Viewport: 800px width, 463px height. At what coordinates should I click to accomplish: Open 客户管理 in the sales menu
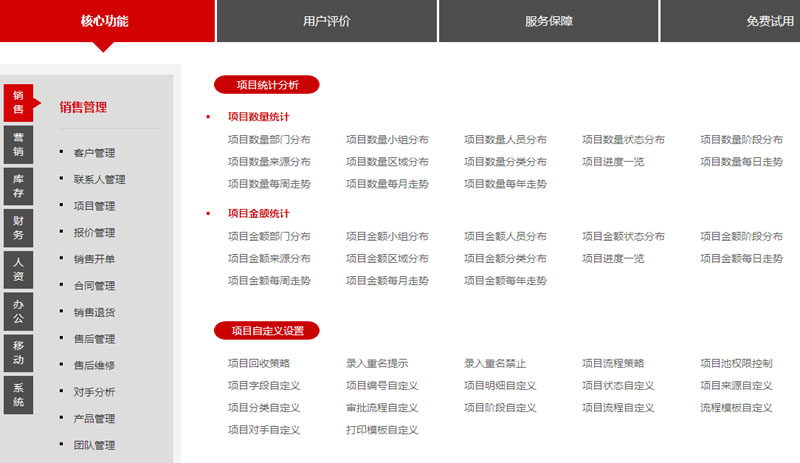coord(94,153)
